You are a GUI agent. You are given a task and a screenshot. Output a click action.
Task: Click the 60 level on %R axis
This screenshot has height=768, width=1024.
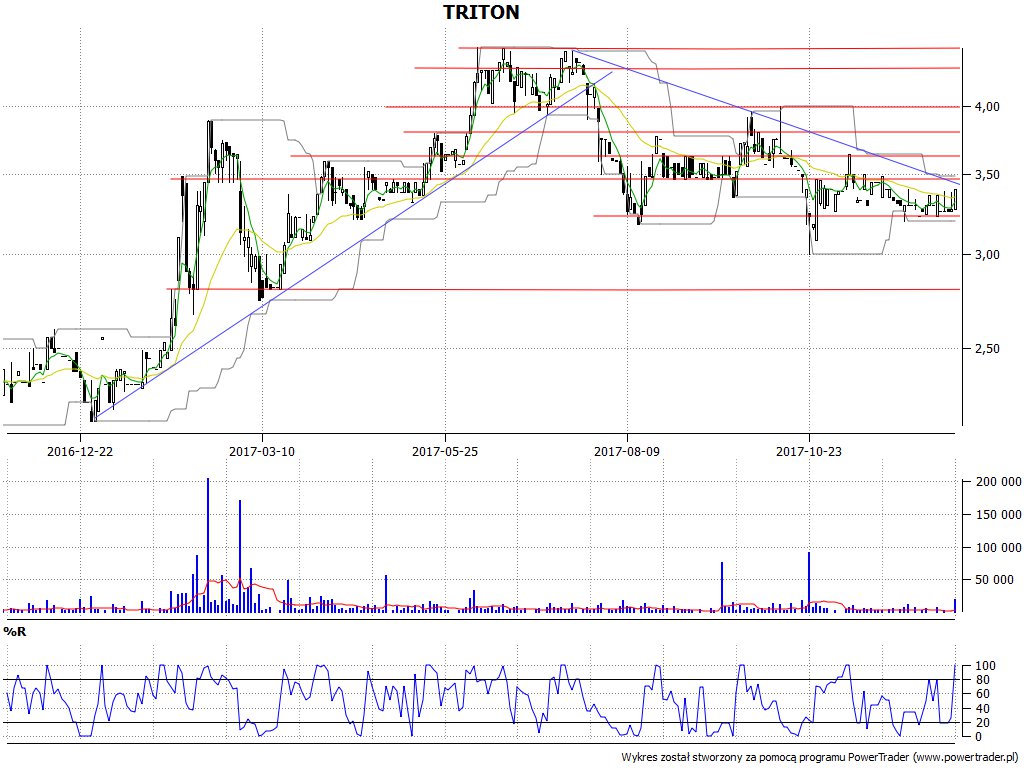pos(981,694)
